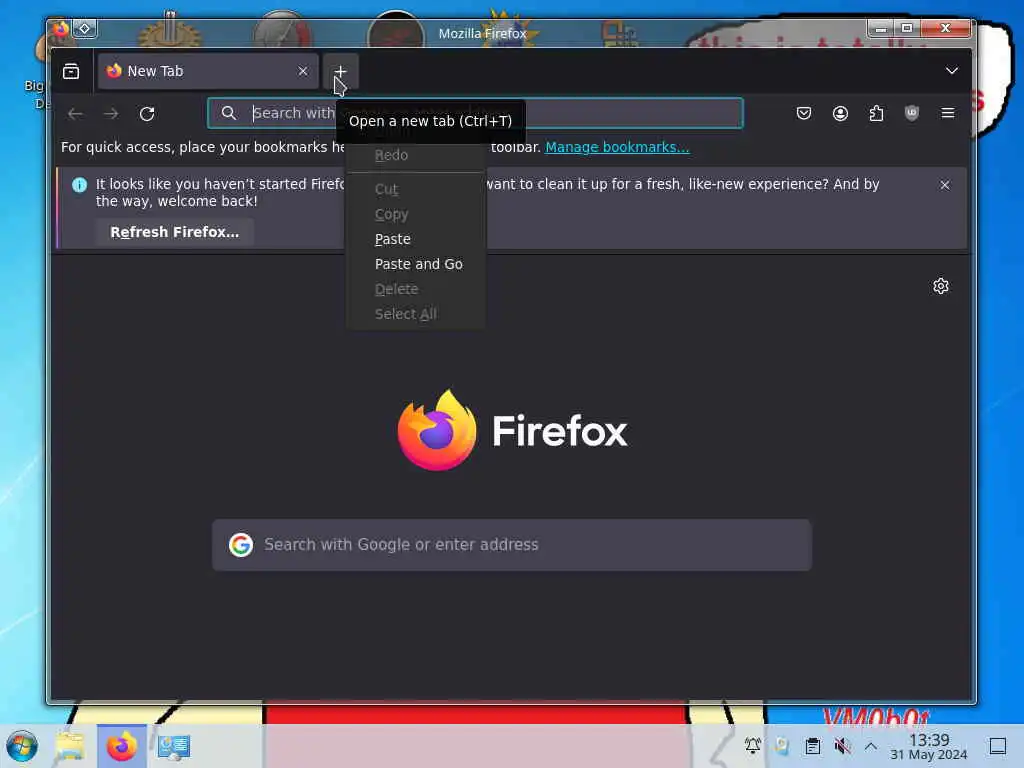The height and width of the screenshot is (768, 1024).
Task: Go back with the back arrow
Action: [75, 114]
